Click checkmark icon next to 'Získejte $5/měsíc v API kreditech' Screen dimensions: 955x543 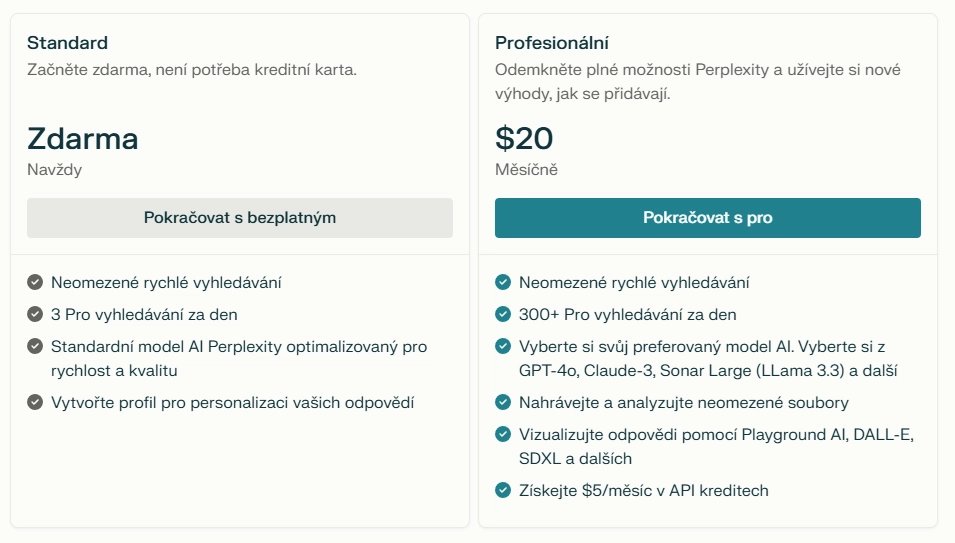click(503, 490)
